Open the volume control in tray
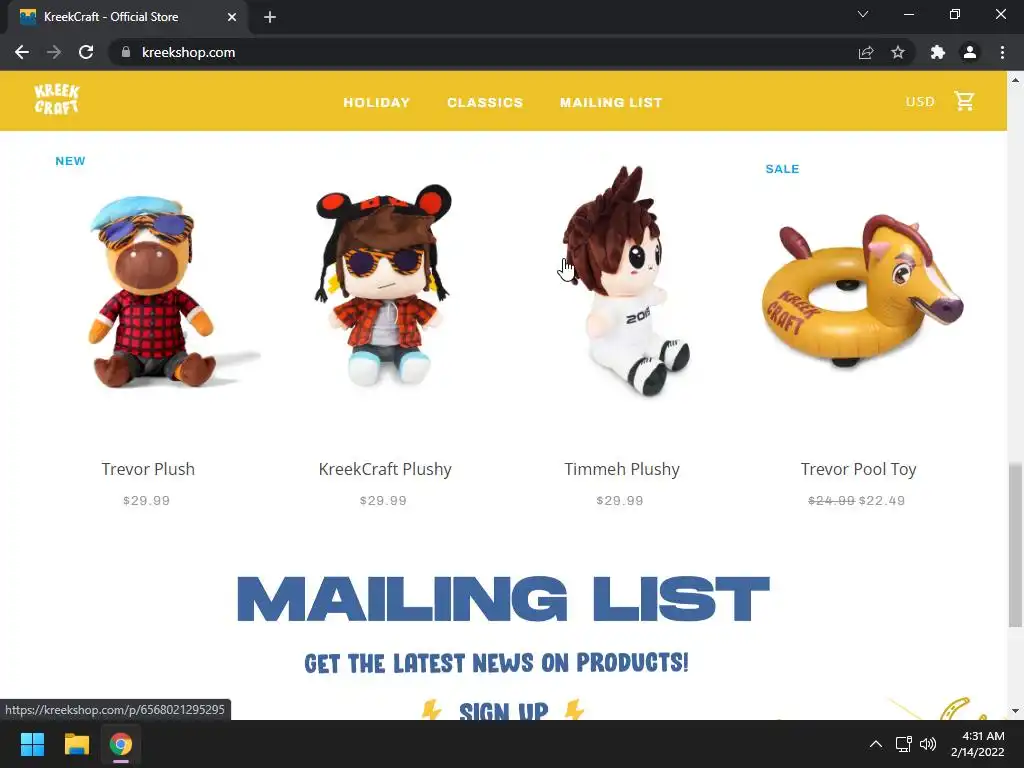1024x768 pixels. 927,744
